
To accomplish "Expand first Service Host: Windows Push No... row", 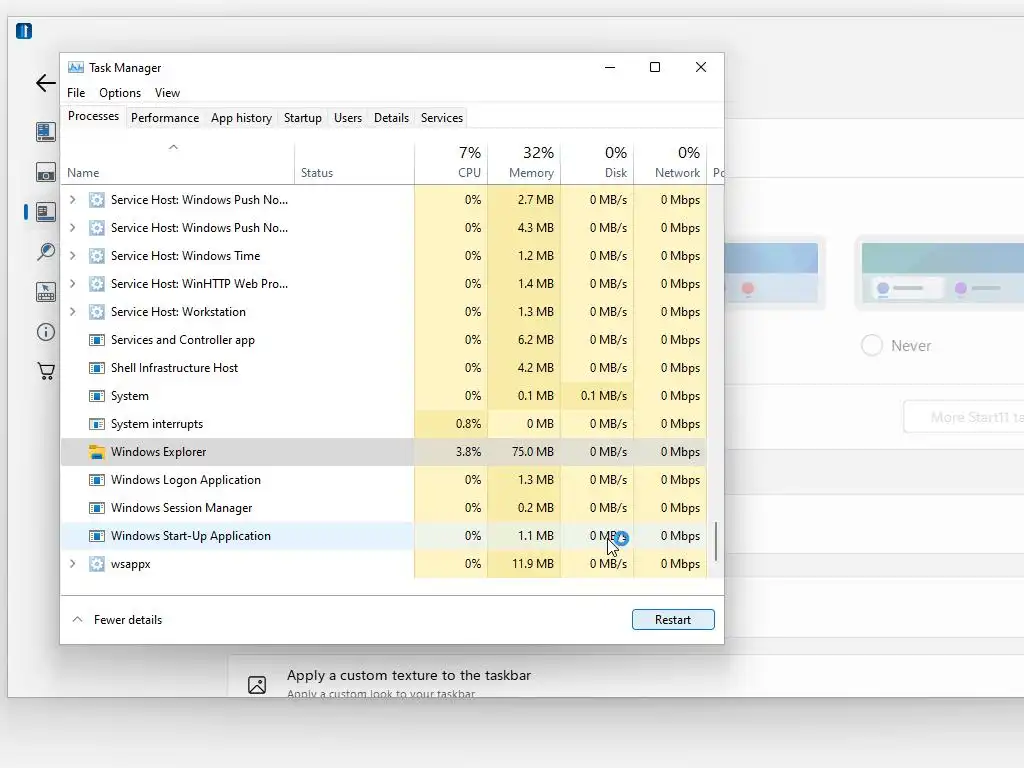I will [72, 200].
